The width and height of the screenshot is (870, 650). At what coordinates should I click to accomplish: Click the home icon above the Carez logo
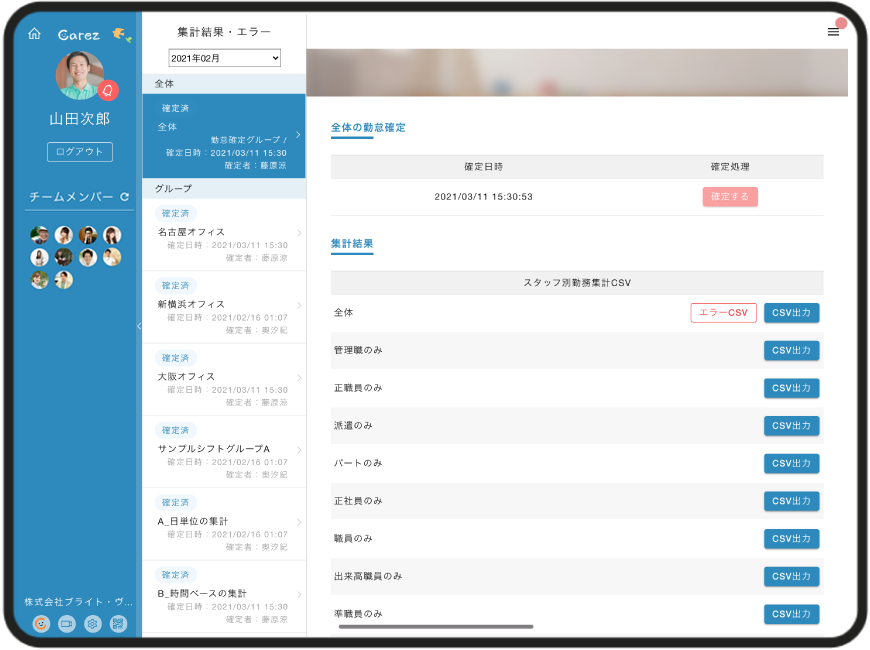click(36, 33)
